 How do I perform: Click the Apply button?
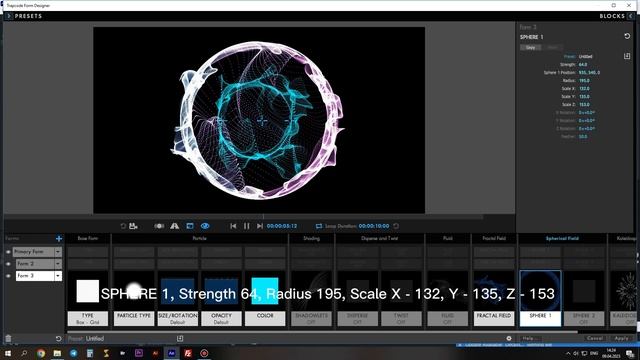pos(621,338)
